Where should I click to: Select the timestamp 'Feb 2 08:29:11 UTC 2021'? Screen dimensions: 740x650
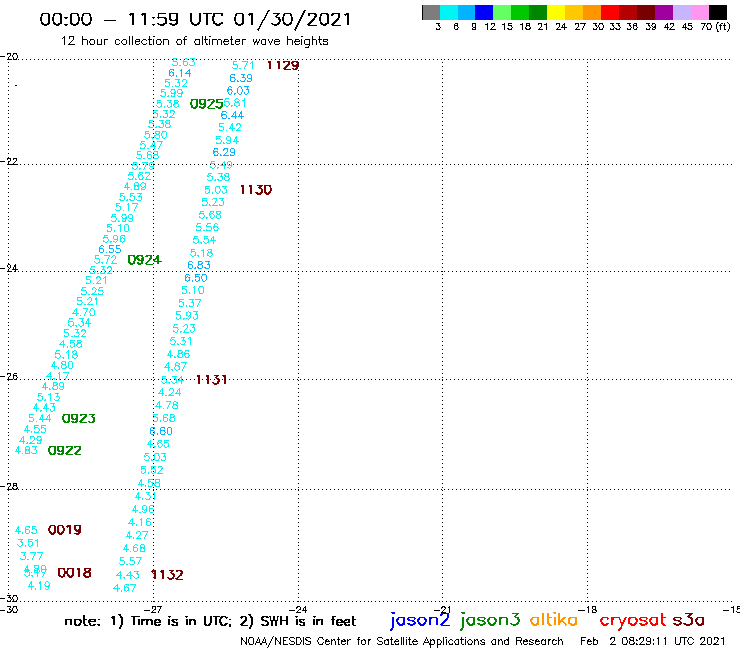(x=653, y=641)
